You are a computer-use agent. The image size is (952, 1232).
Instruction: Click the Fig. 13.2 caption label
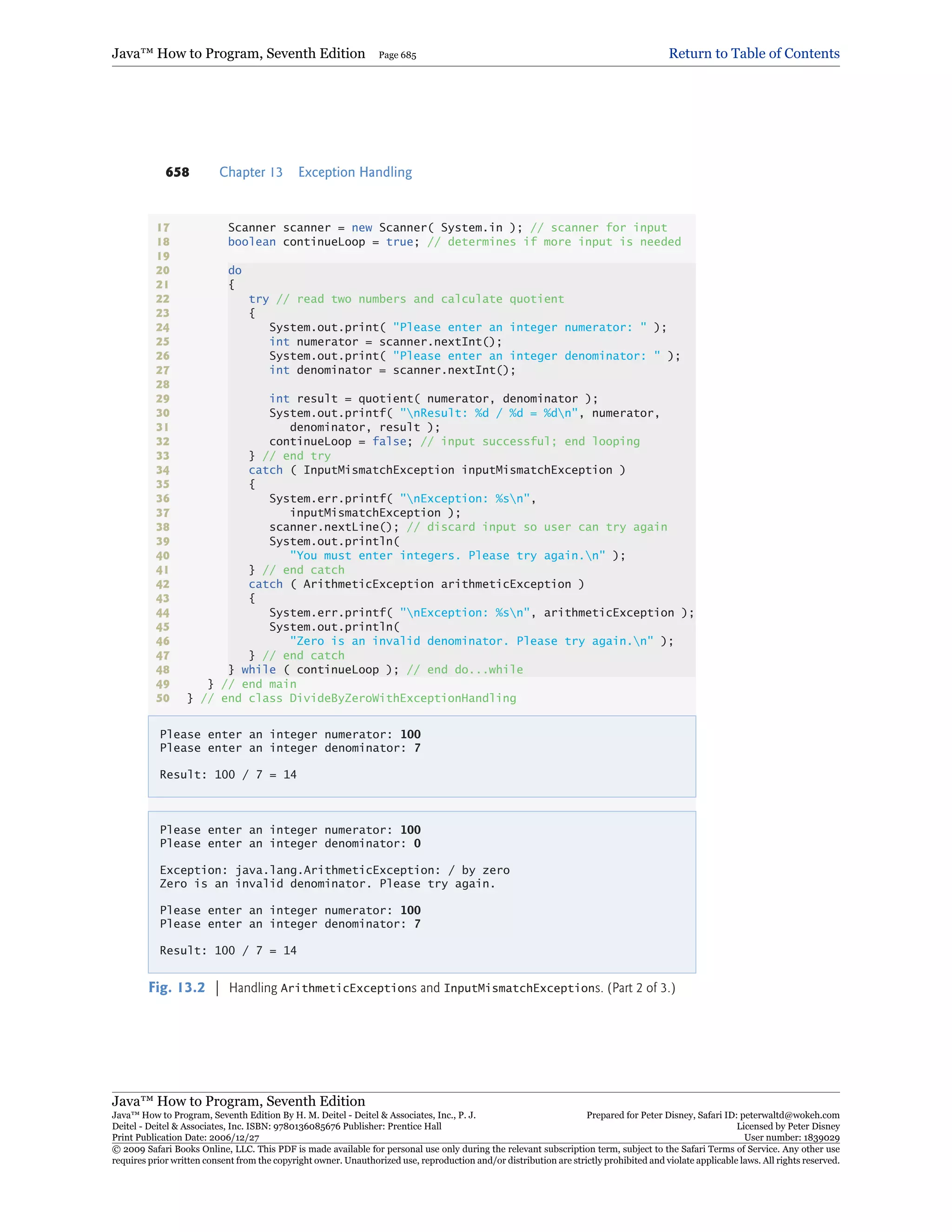click(177, 988)
